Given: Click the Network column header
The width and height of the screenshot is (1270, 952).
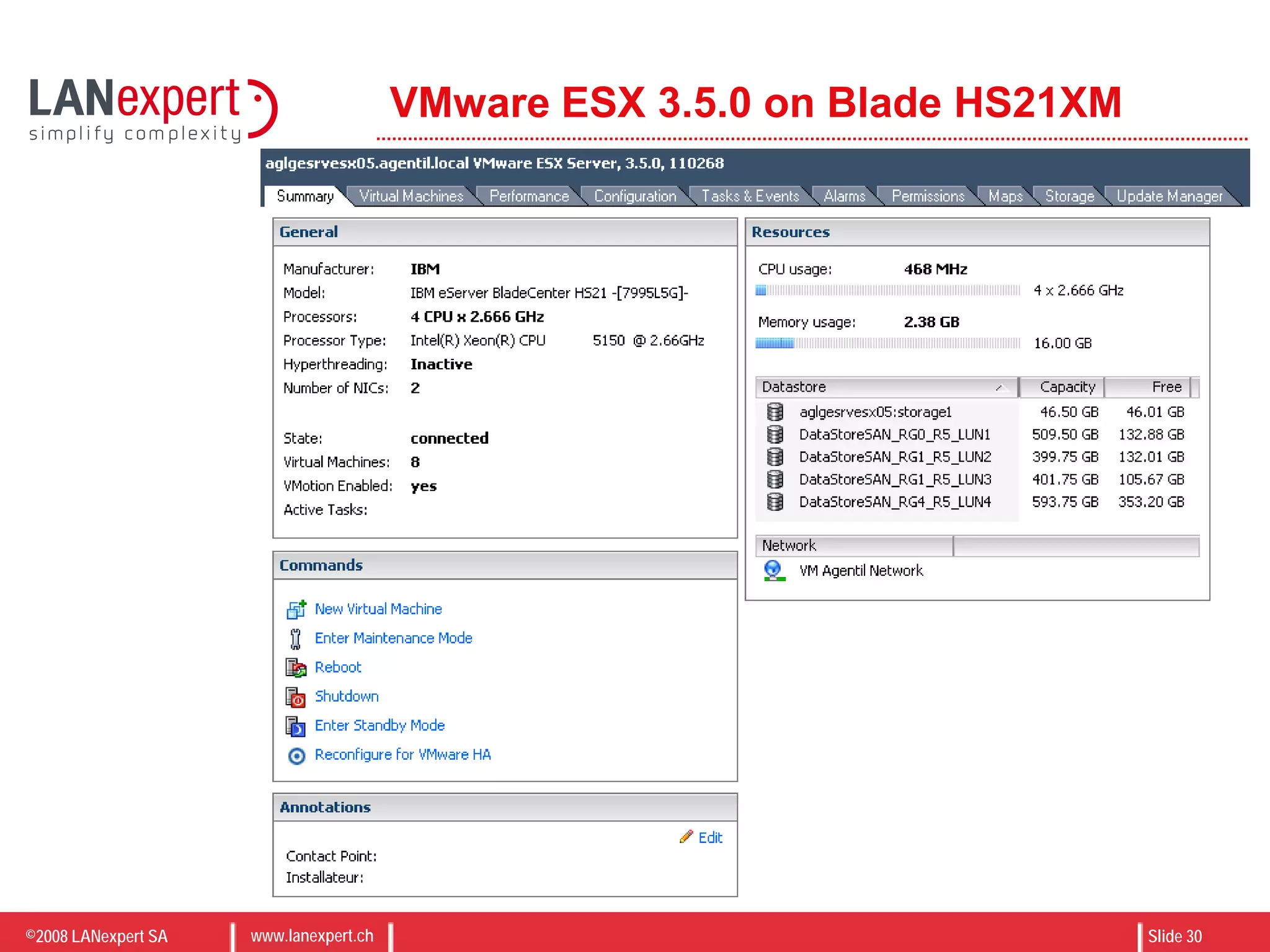Looking at the screenshot, I should coord(854,545).
